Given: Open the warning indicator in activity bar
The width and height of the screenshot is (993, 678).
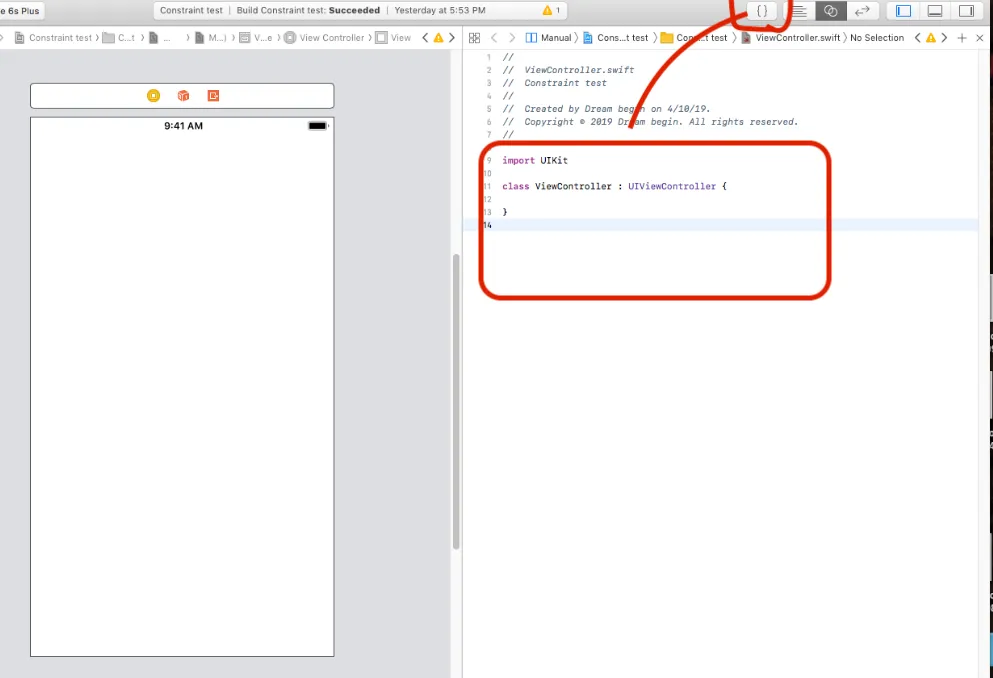Looking at the screenshot, I should click(x=551, y=10).
